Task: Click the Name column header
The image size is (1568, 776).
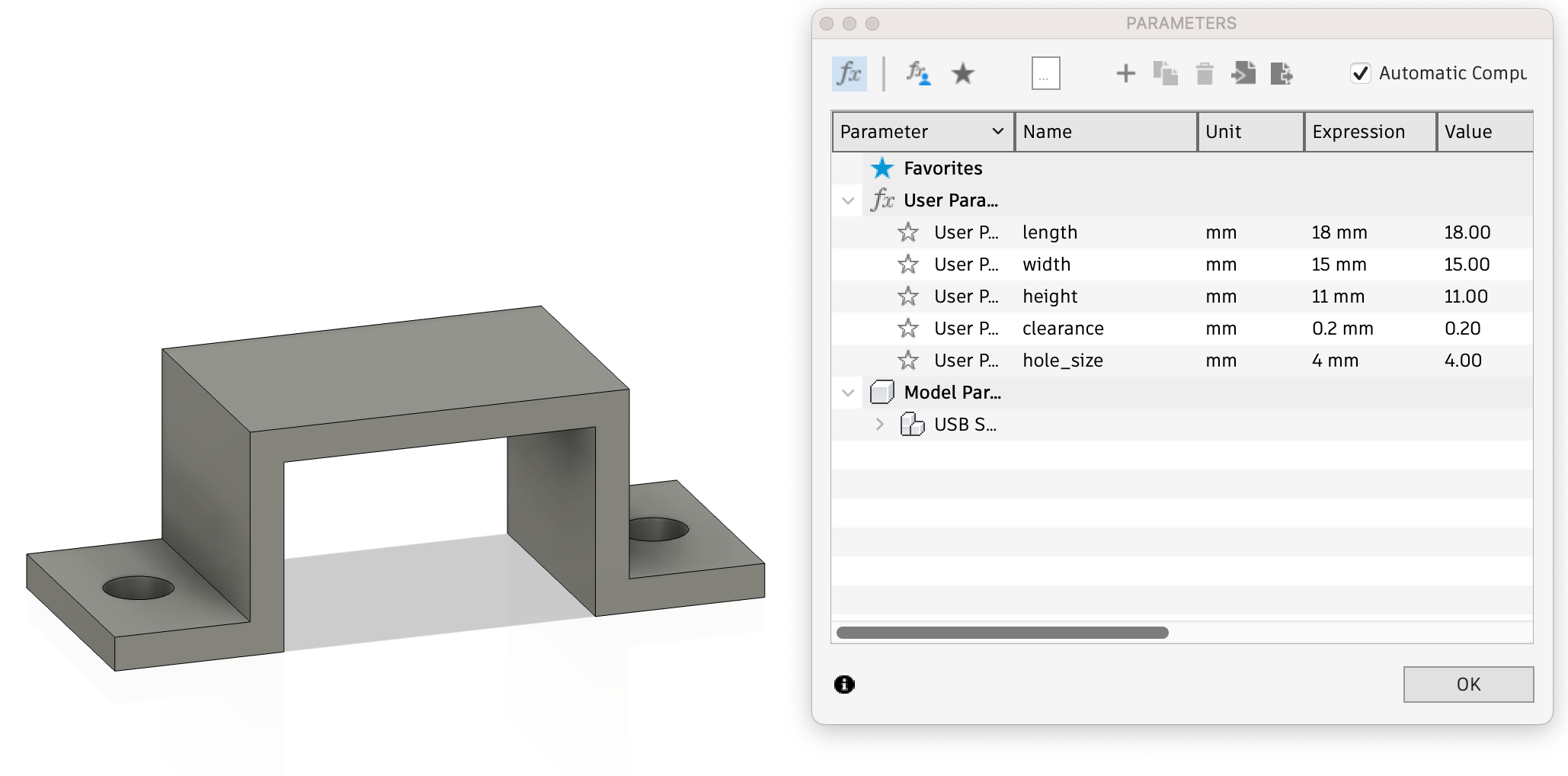Action: (x=1106, y=132)
